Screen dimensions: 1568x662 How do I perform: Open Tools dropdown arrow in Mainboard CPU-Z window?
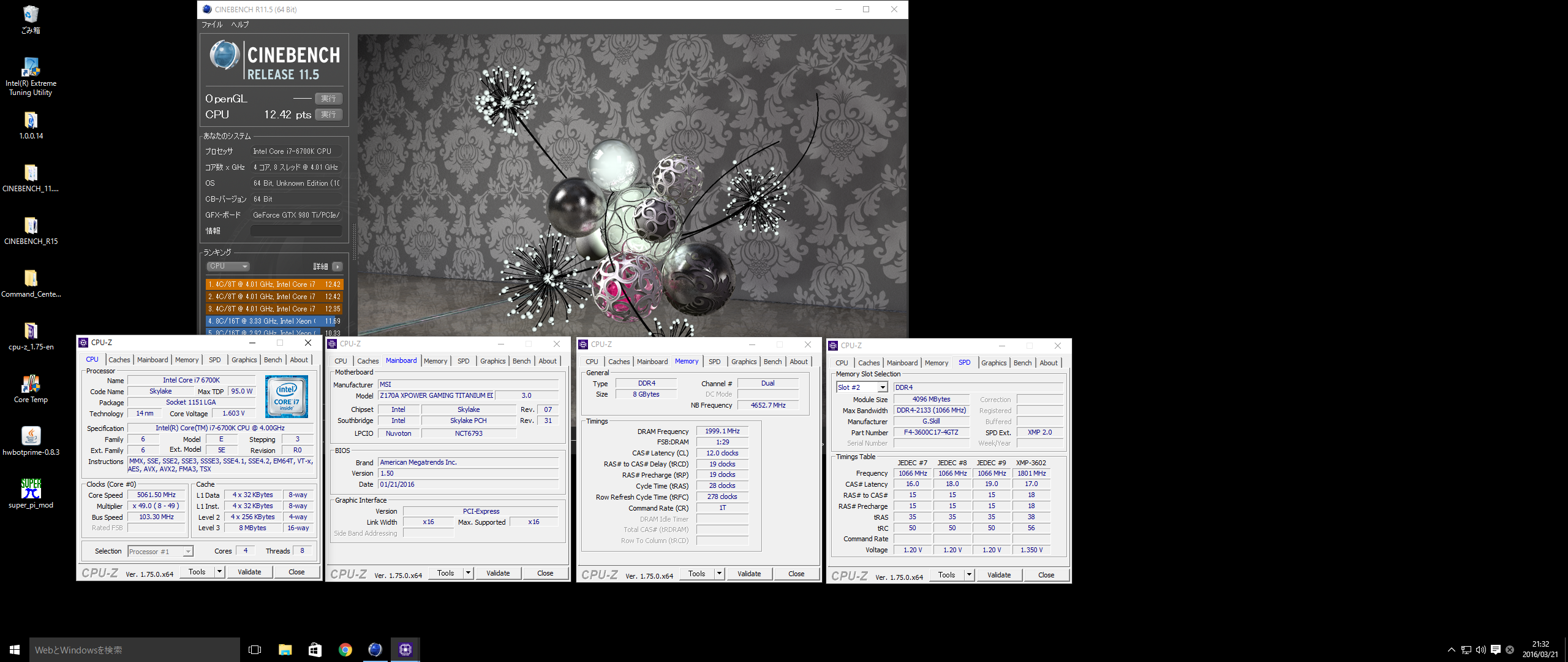coord(469,573)
